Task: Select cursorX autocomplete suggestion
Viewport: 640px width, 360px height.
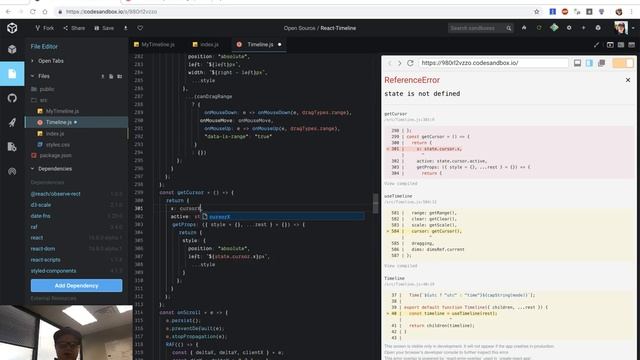Action: [x=282, y=217]
